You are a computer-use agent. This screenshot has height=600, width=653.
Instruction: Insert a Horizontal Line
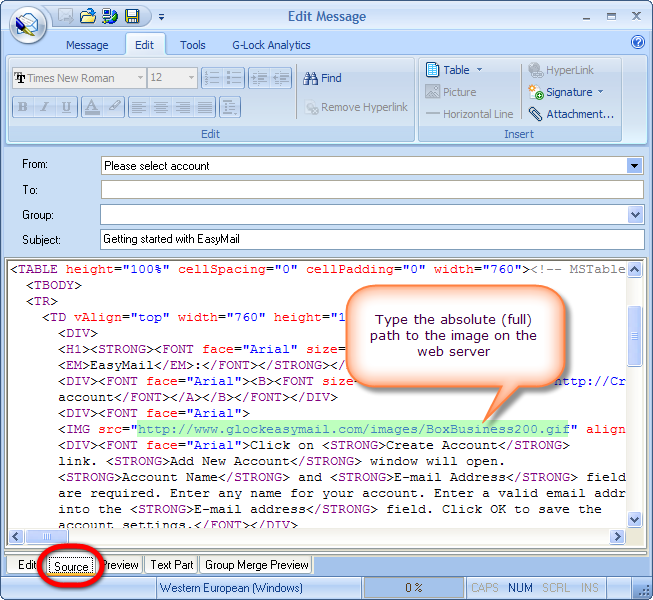coord(469,114)
